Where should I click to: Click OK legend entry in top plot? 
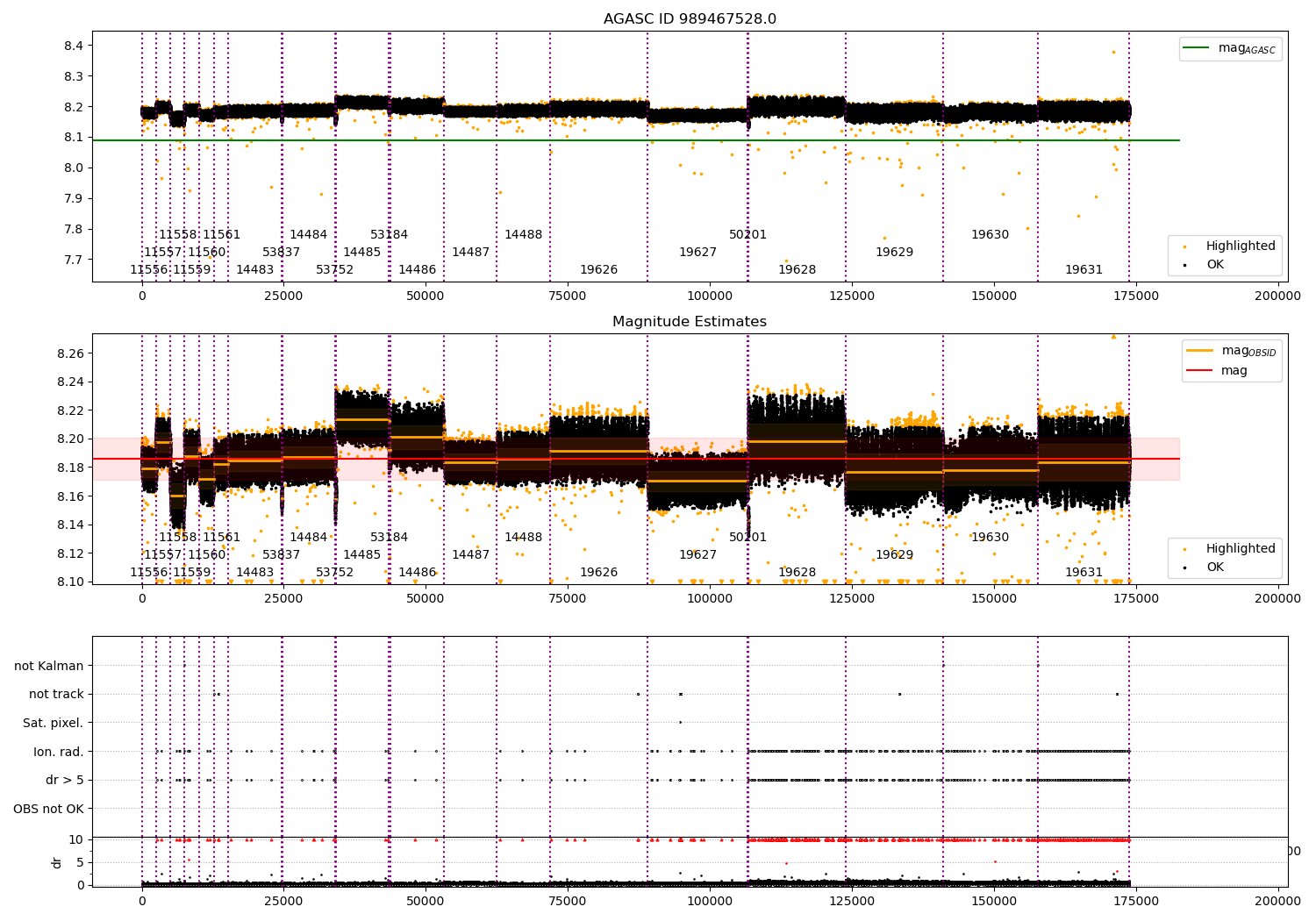tap(1204, 264)
